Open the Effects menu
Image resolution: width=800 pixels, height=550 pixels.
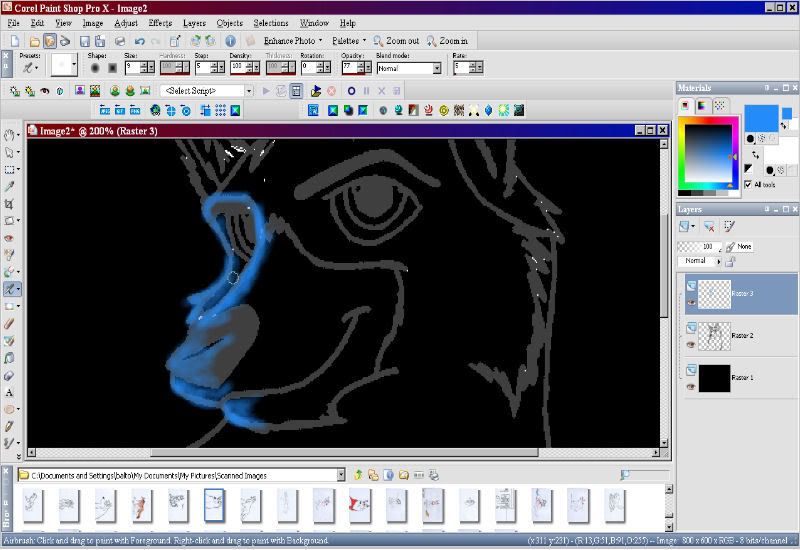[x=160, y=23]
